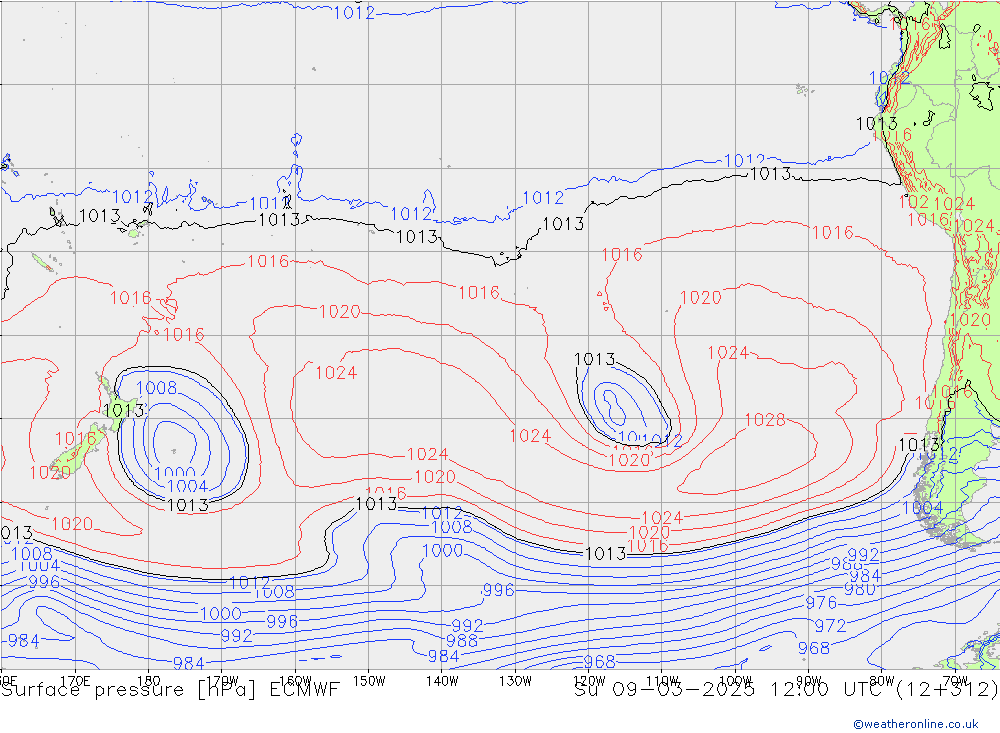Click the "972" isobar label

point(830,626)
